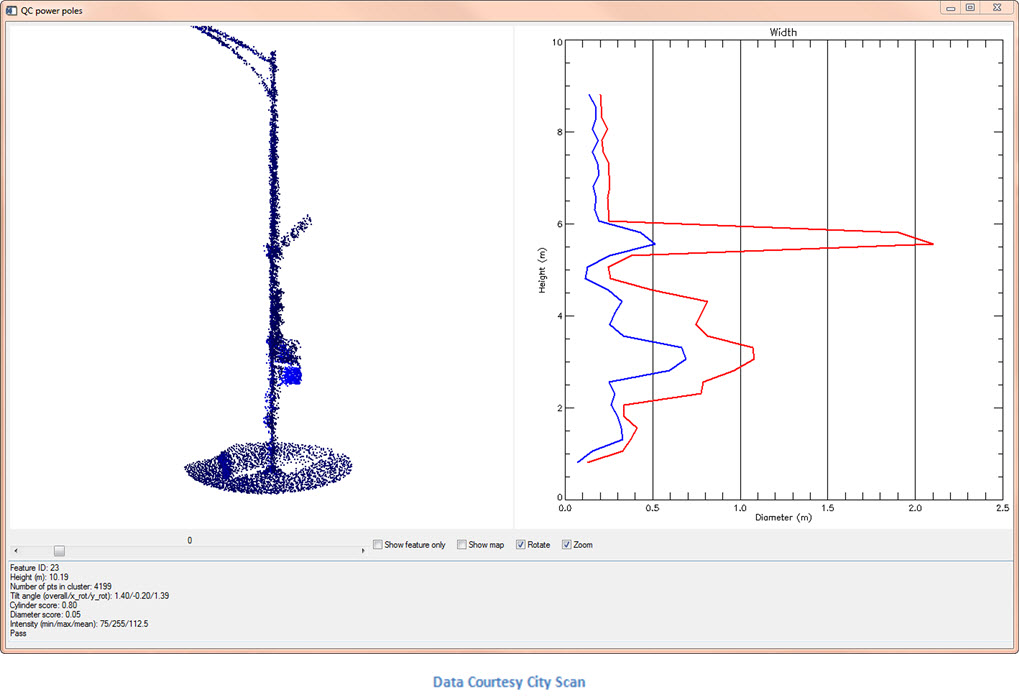Click the Feature ID: 23 status line

38,567
